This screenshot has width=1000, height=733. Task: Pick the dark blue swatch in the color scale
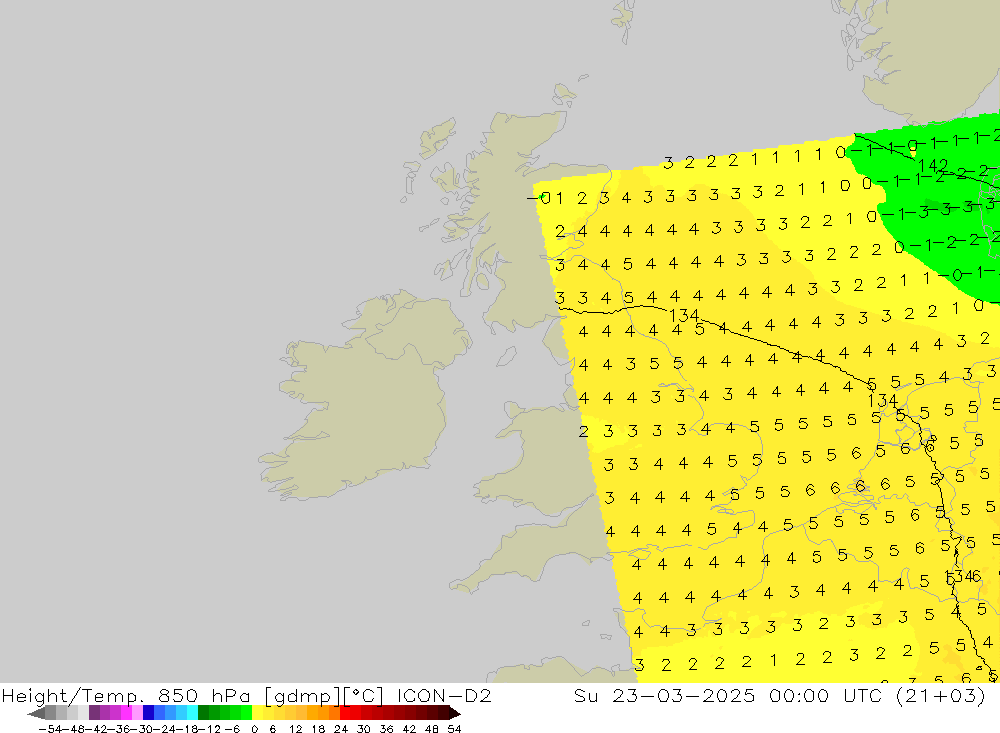point(148,713)
